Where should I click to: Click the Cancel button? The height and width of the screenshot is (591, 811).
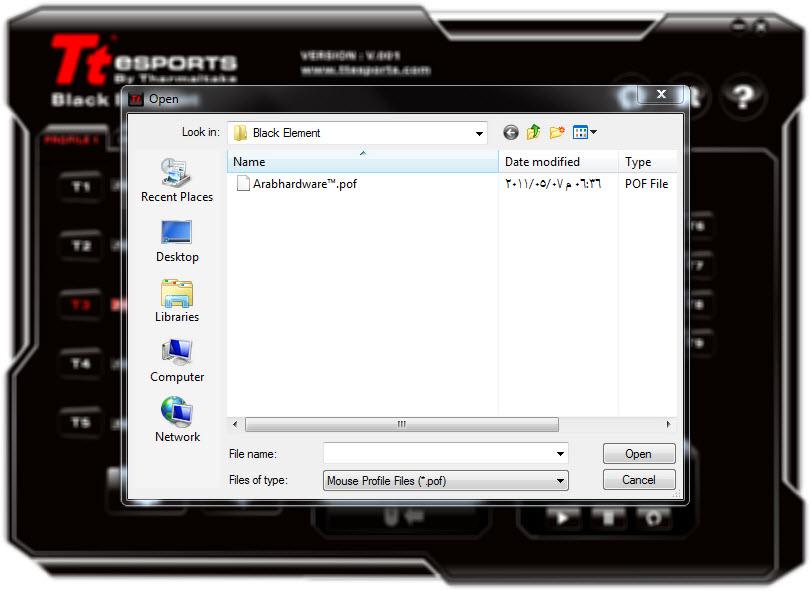tap(639, 480)
